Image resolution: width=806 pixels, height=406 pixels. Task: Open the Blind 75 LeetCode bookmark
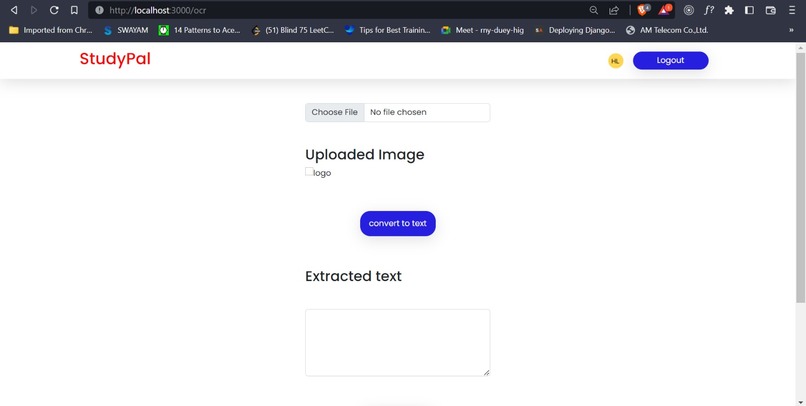[292, 30]
